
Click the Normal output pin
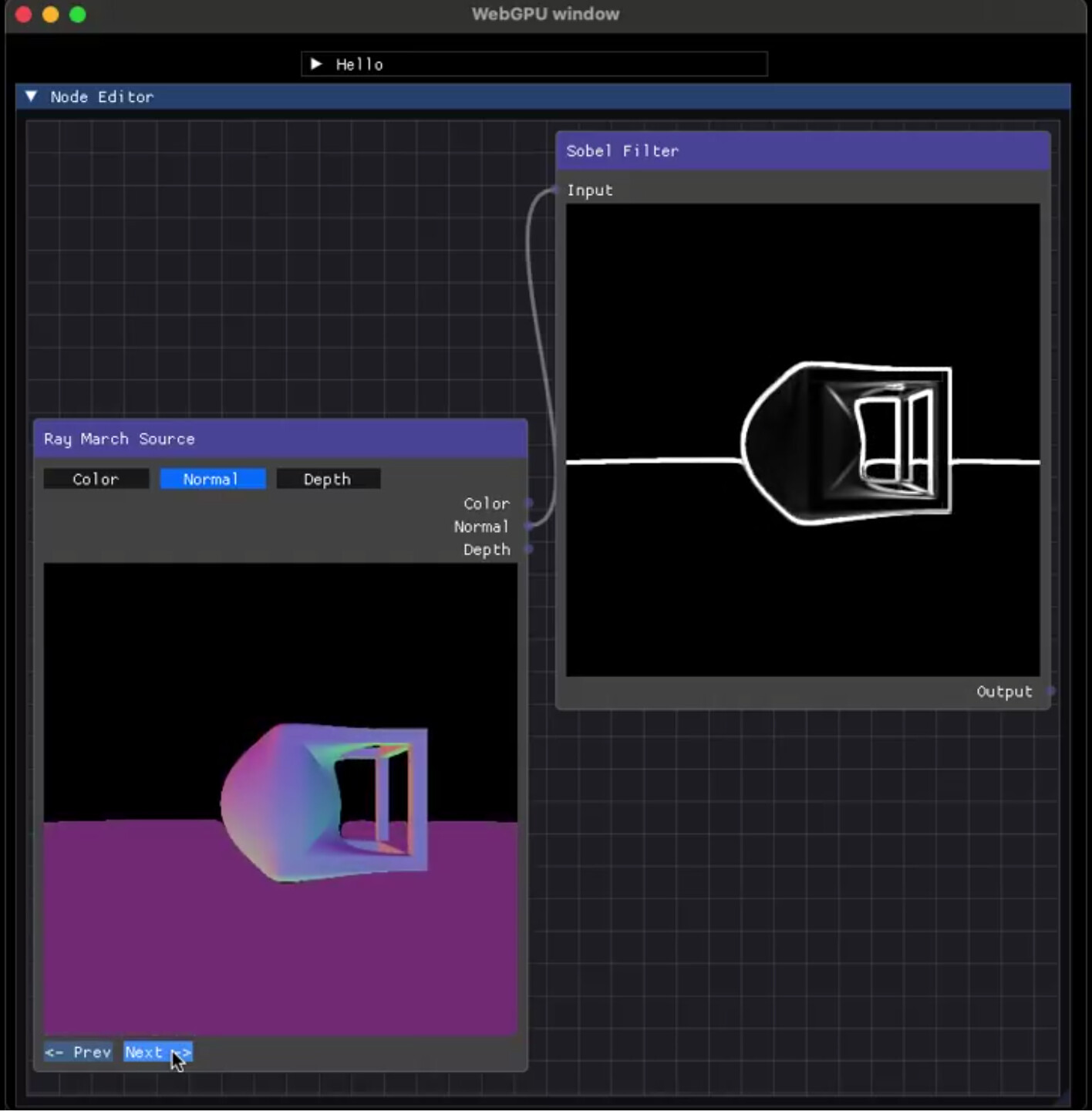(528, 526)
